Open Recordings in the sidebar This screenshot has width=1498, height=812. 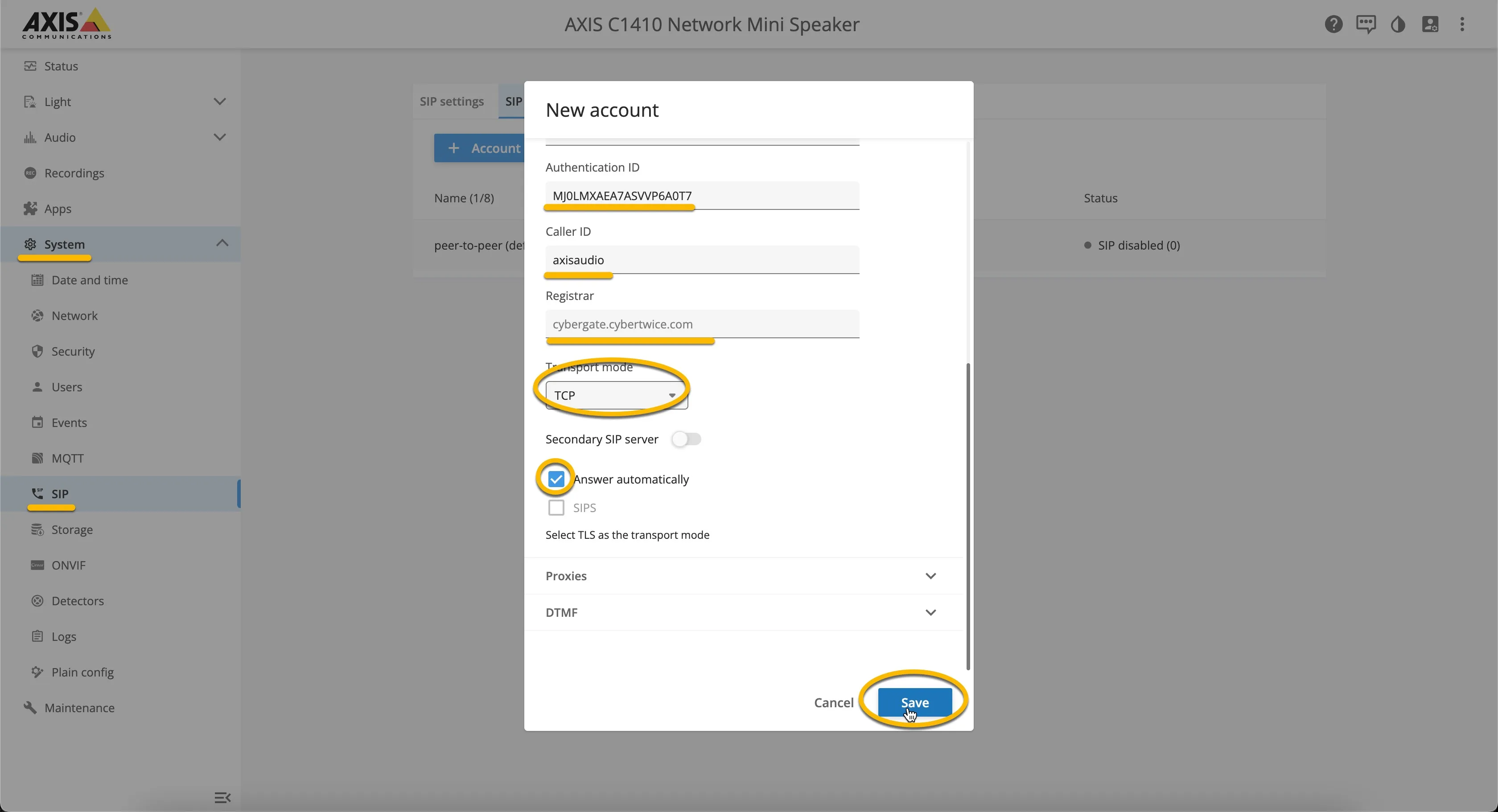pos(120,172)
